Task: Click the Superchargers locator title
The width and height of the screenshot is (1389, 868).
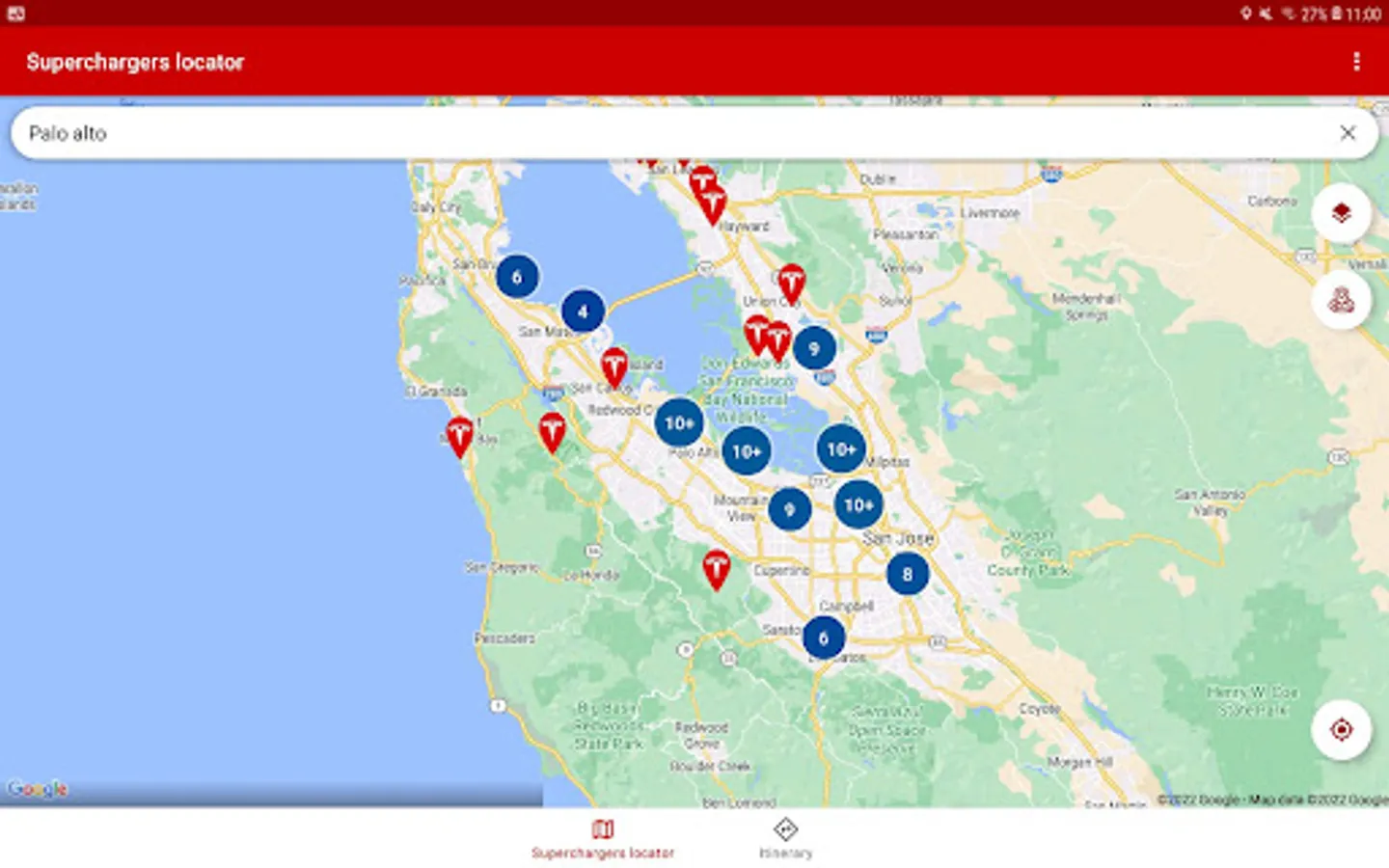Action: tap(135, 62)
